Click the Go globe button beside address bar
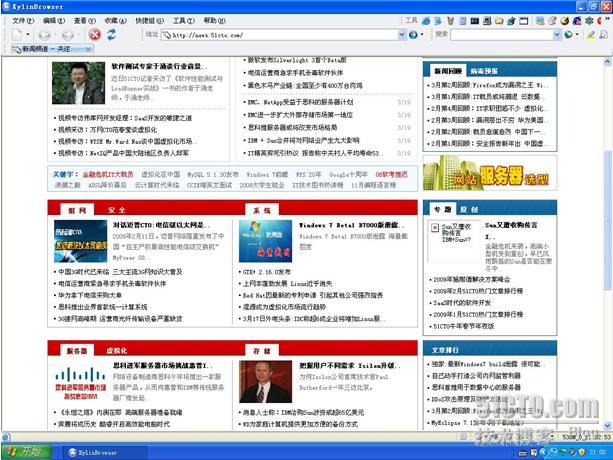This screenshot has width=613, height=460. (x=413, y=35)
